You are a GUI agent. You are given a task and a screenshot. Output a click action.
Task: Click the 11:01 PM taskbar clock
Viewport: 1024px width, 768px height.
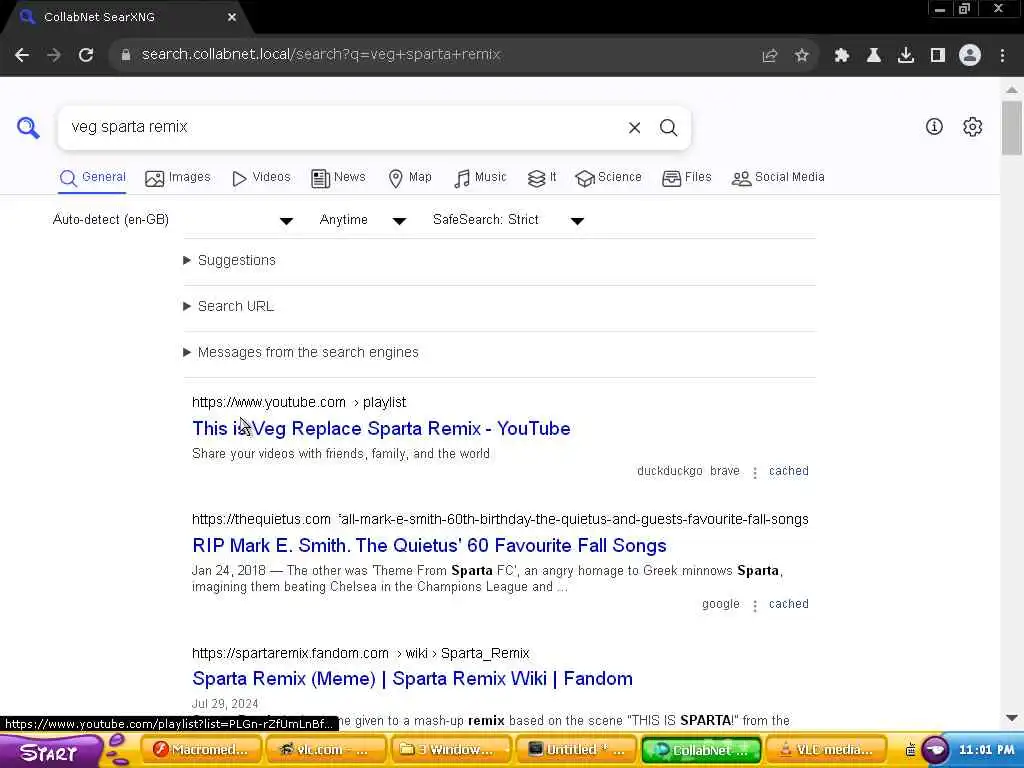pyautogui.click(x=987, y=750)
